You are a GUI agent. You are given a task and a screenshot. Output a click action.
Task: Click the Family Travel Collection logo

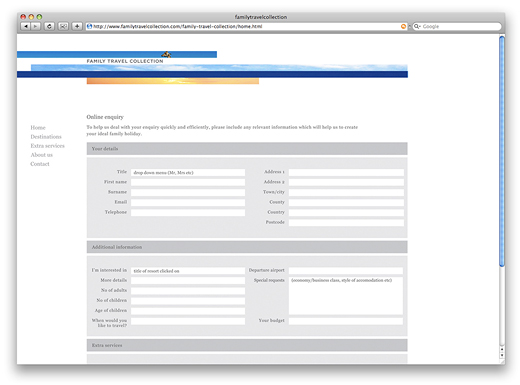(x=125, y=61)
